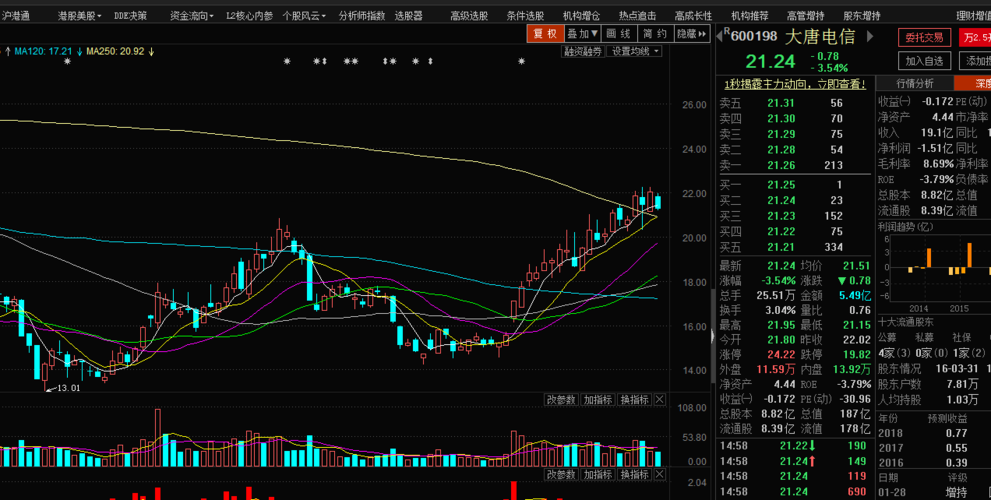Image resolution: width=991 pixels, height=500 pixels.
Task: Open 高管增持 menu item
Action: (x=806, y=16)
